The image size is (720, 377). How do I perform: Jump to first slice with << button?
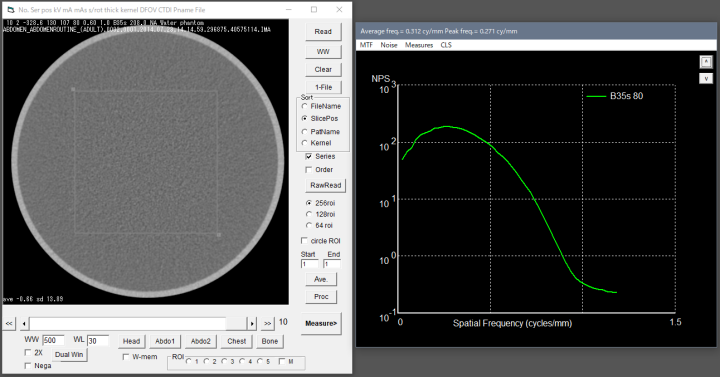pos(9,323)
